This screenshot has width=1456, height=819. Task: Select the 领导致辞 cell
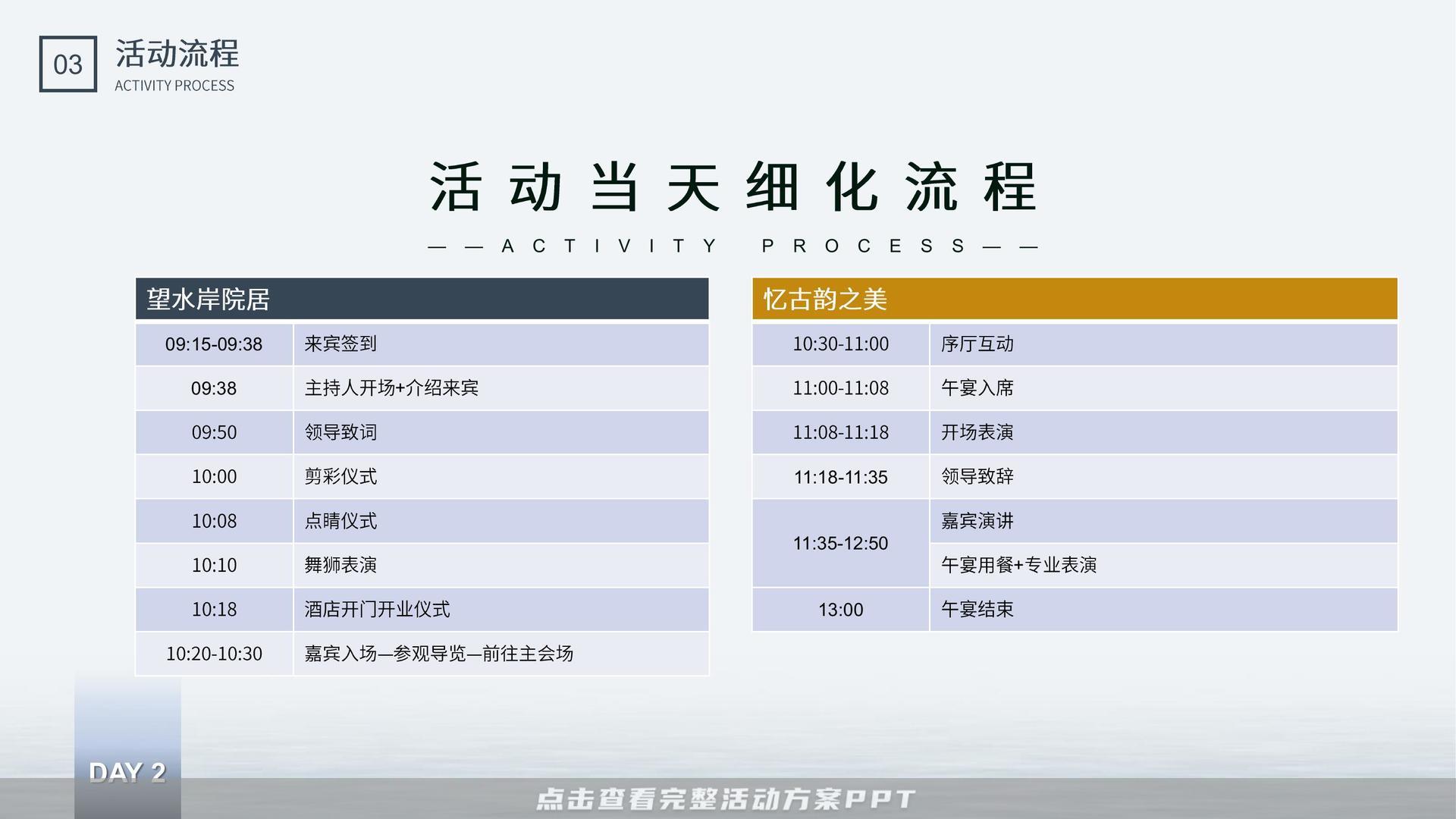click(1163, 477)
